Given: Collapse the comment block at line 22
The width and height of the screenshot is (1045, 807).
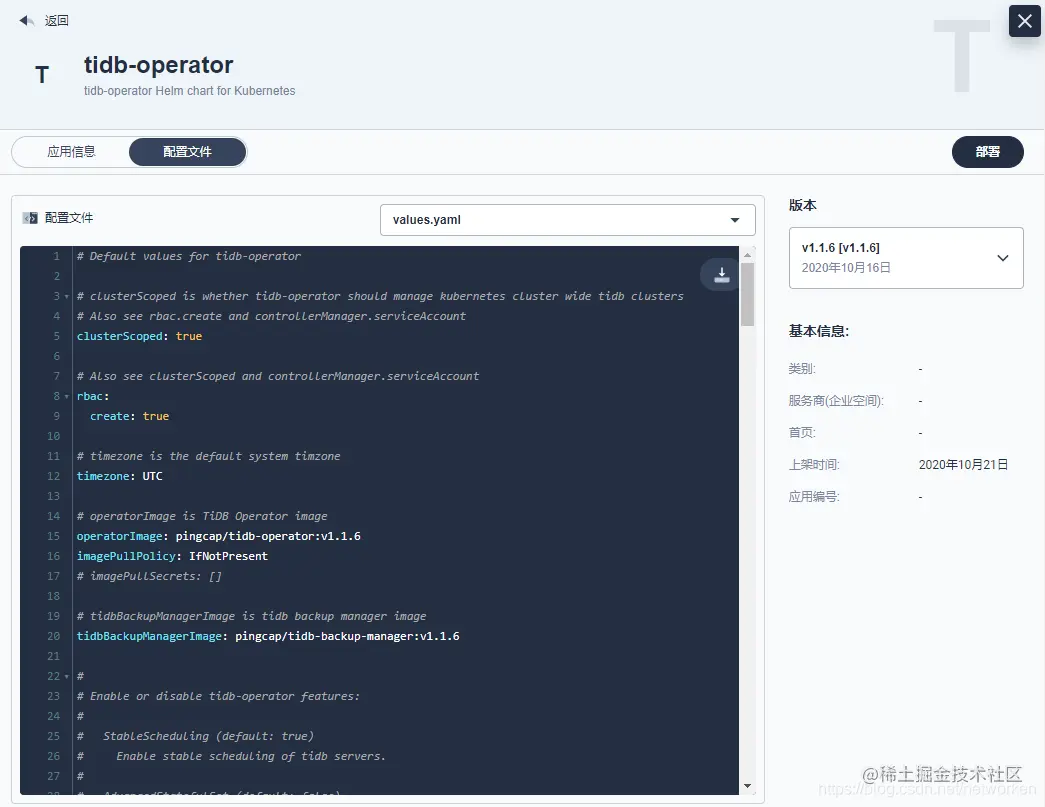Looking at the screenshot, I should 67,676.
